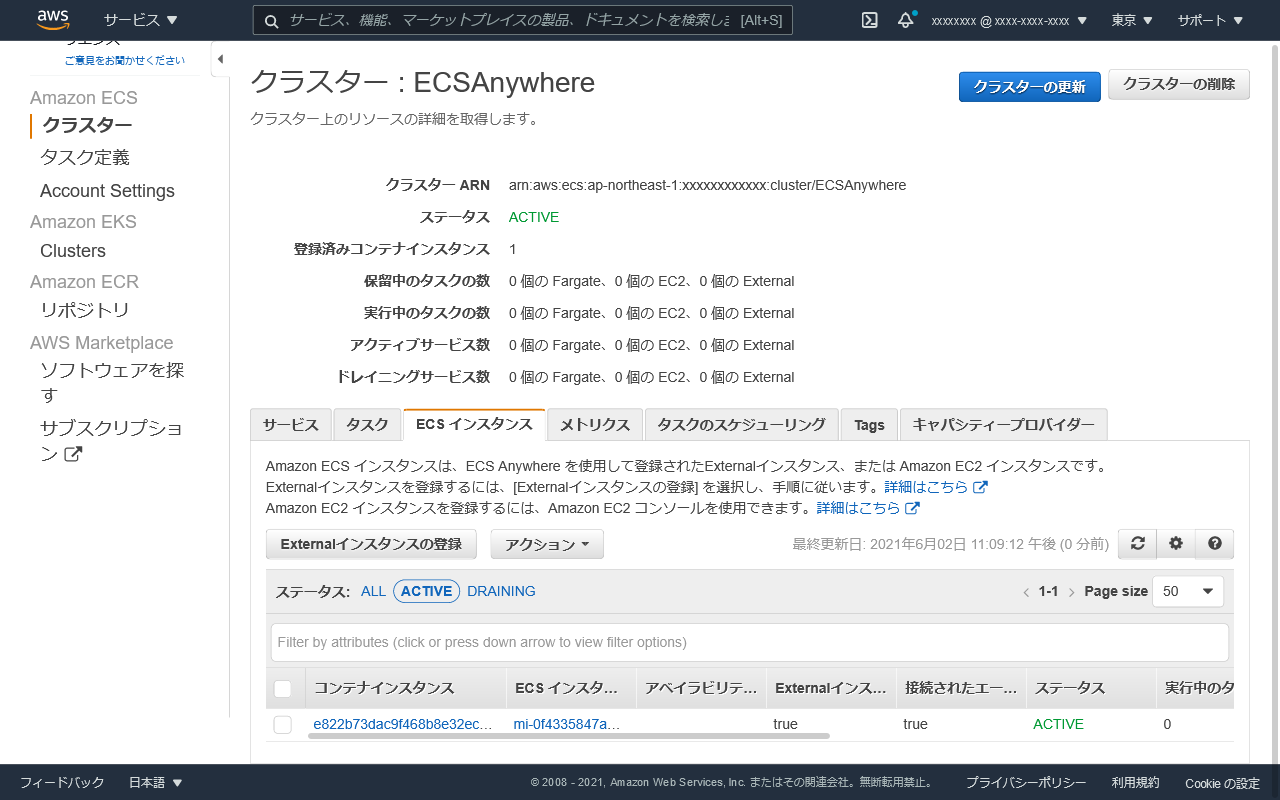The image size is (1280, 800).
Task: Open the Page size 50 dropdown
Action: (x=1188, y=591)
